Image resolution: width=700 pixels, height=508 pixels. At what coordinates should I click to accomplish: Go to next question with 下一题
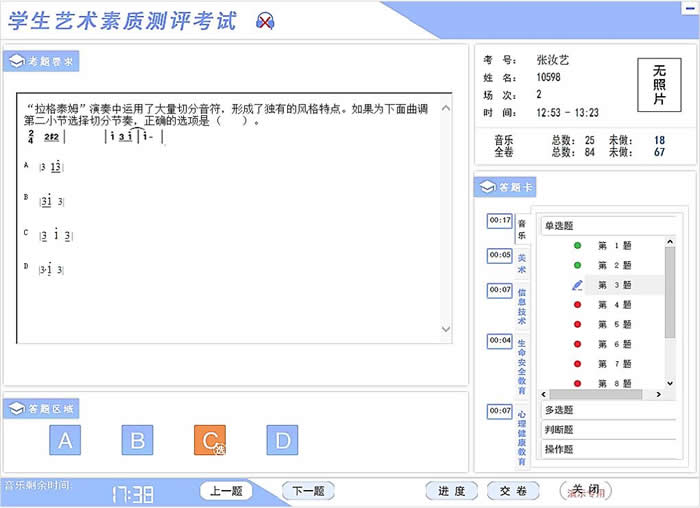pyautogui.click(x=307, y=491)
